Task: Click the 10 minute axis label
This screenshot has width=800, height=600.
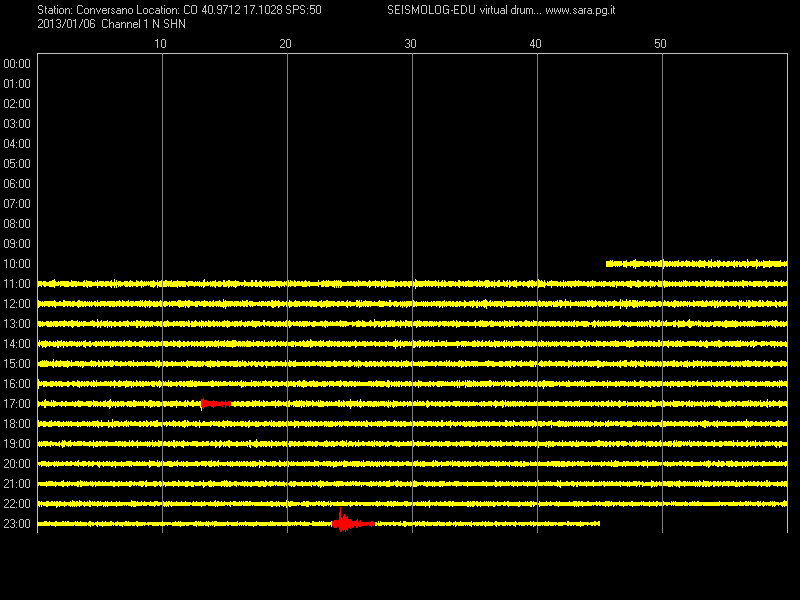Action: point(160,44)
